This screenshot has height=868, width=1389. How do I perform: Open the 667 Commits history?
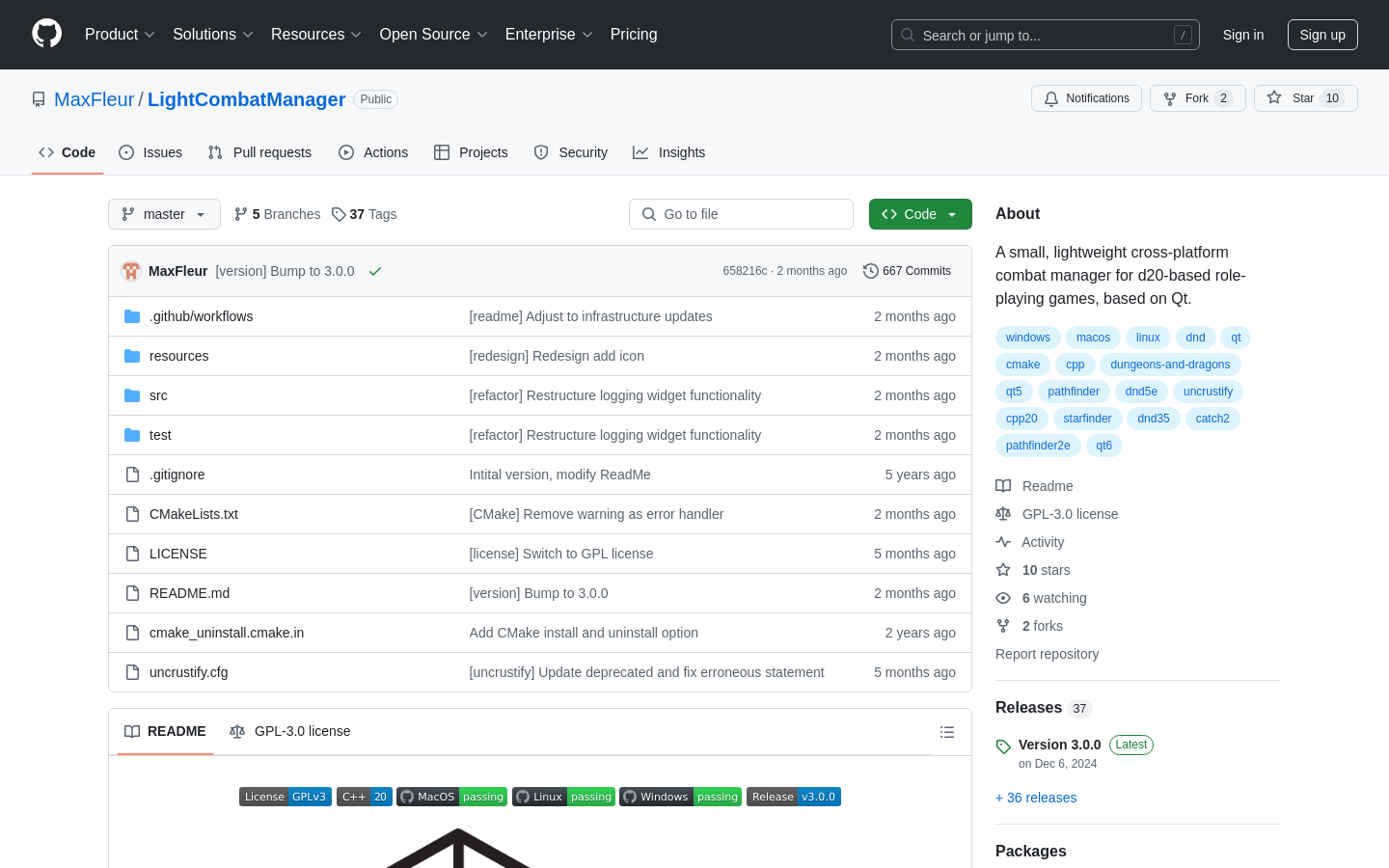(907, 271)
